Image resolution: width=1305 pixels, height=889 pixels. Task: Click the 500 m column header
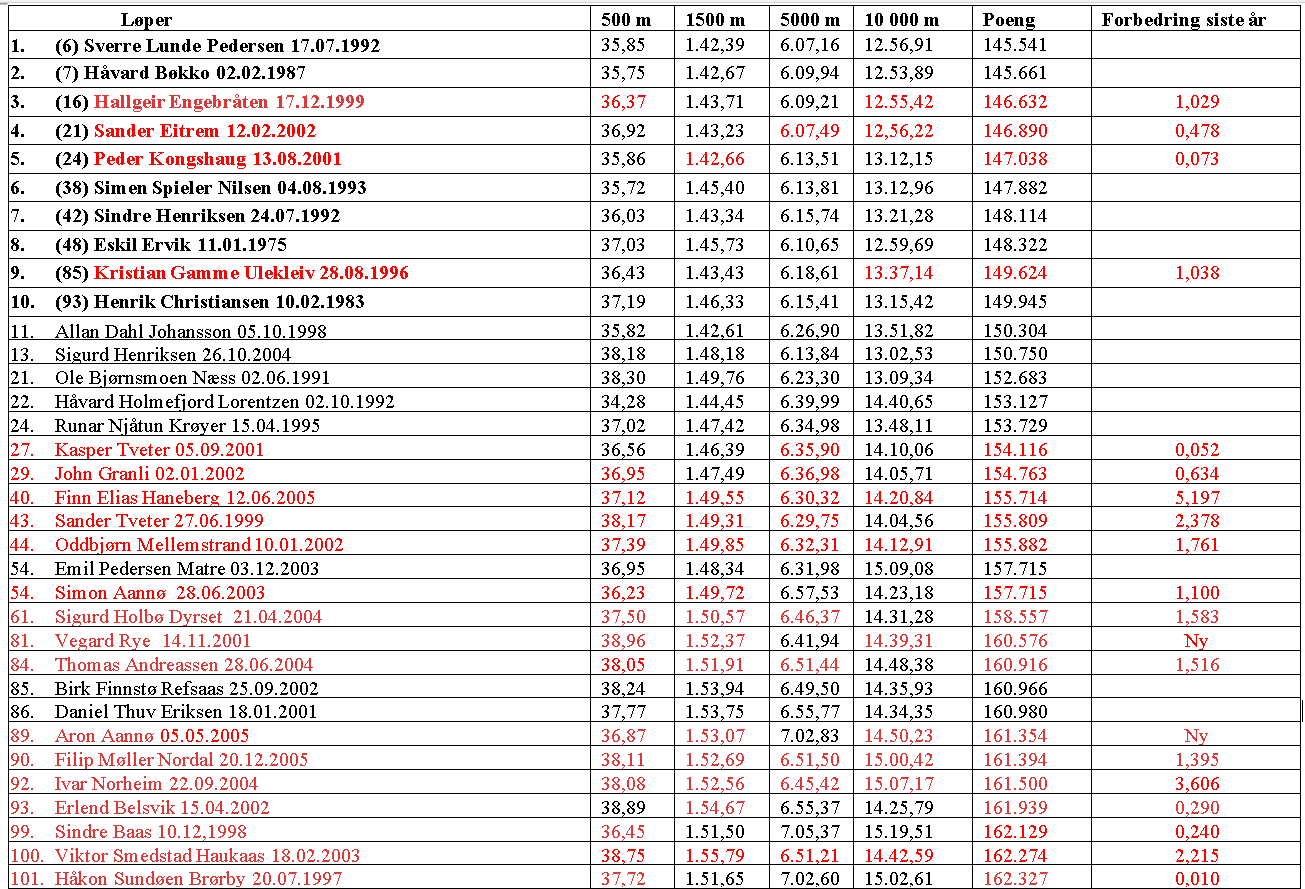coord(623,20)
